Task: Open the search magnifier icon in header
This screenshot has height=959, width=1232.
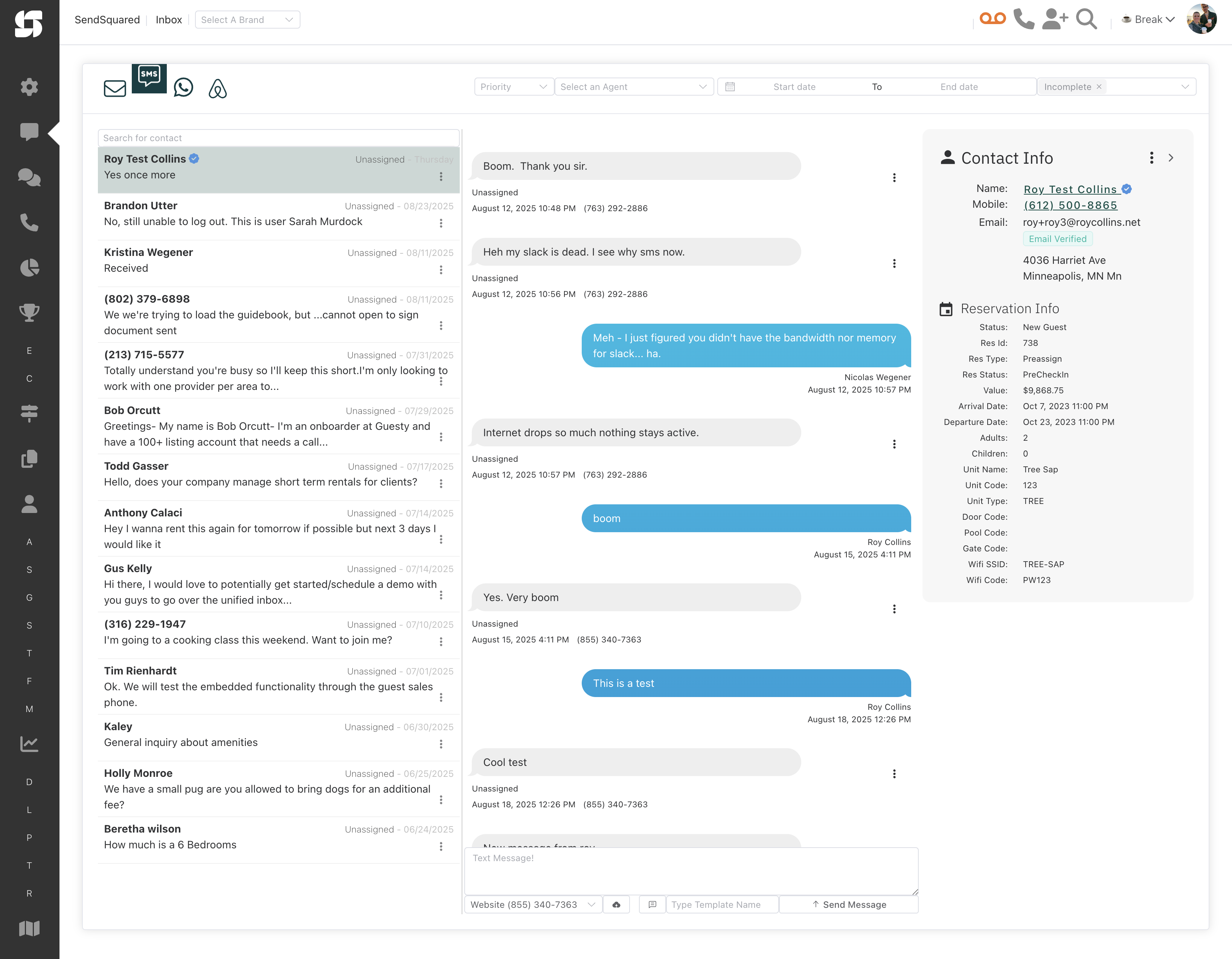Action: 1086,19
